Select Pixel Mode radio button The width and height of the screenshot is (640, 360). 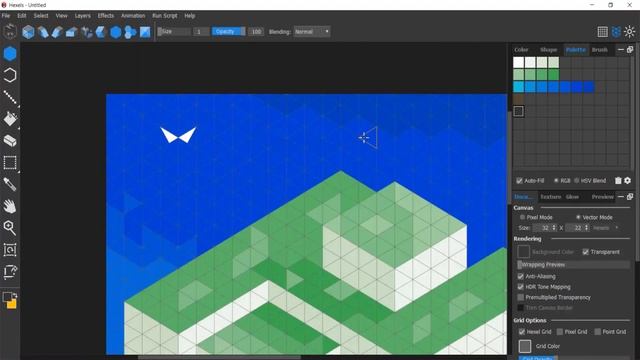tap(522, 217)
